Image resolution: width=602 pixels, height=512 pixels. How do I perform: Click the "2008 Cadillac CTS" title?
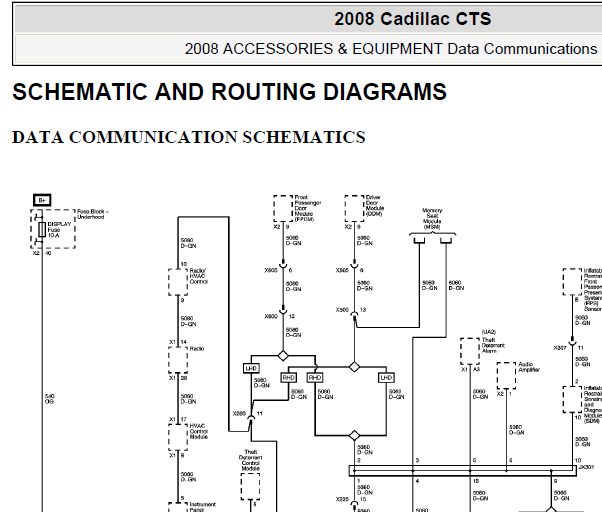click(x=412, y=19)
